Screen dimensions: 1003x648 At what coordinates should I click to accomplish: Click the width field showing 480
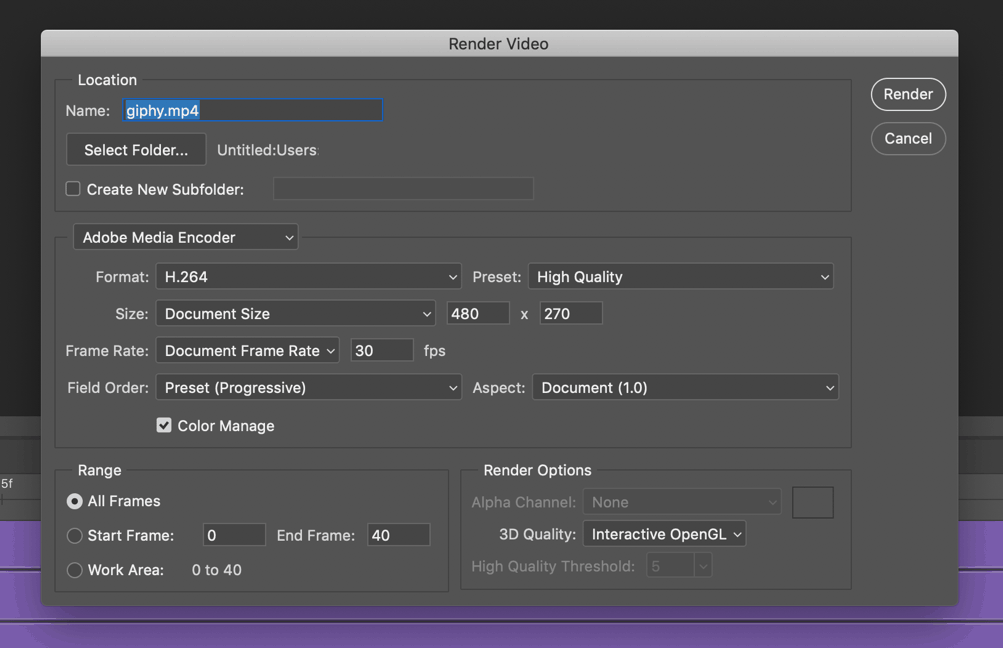tap(478, 313)
